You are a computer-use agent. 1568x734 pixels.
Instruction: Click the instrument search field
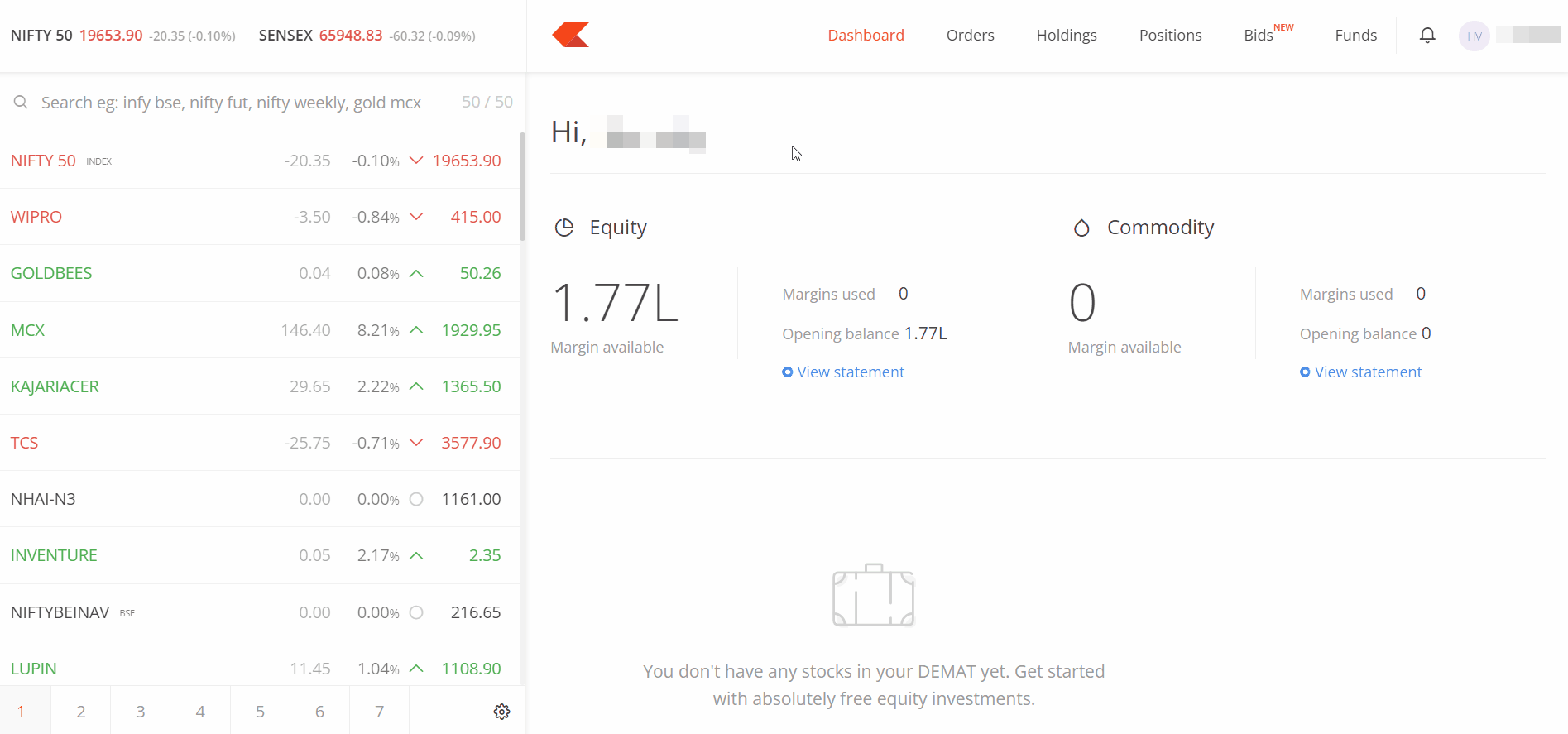coord(232,102)
